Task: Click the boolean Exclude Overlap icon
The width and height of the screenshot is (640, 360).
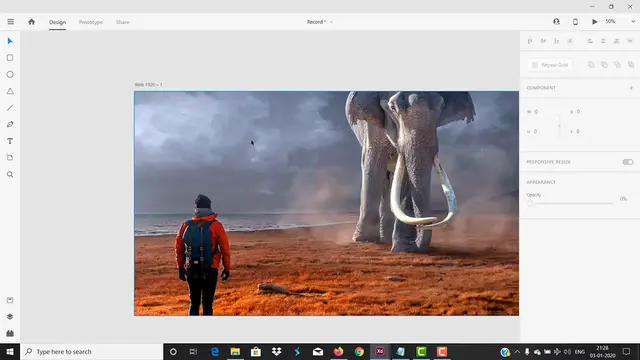Action: [631, 64]
